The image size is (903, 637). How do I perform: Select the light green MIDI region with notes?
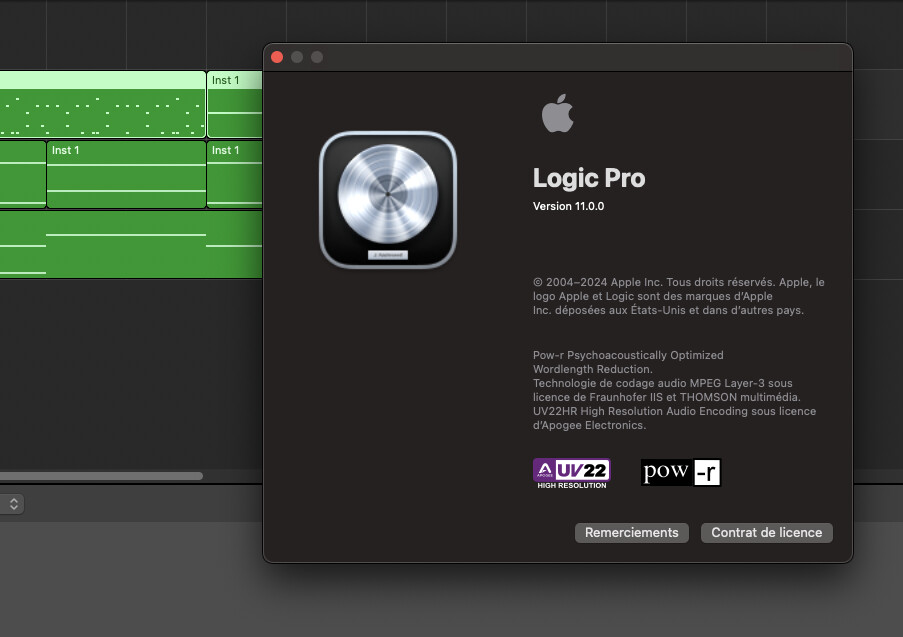point(103,104)
